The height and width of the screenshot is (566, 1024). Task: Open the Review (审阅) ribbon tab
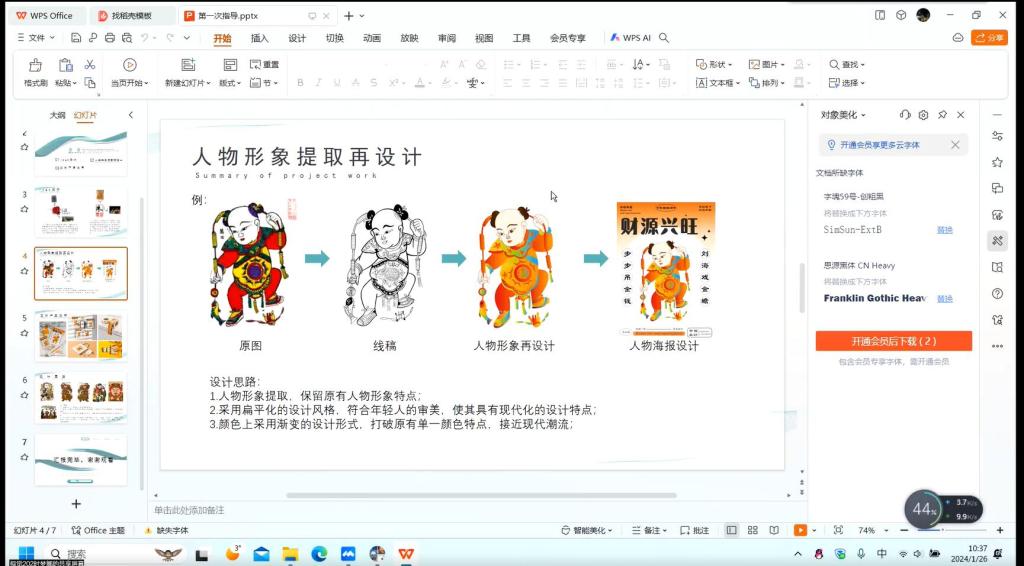pos(447,38)
